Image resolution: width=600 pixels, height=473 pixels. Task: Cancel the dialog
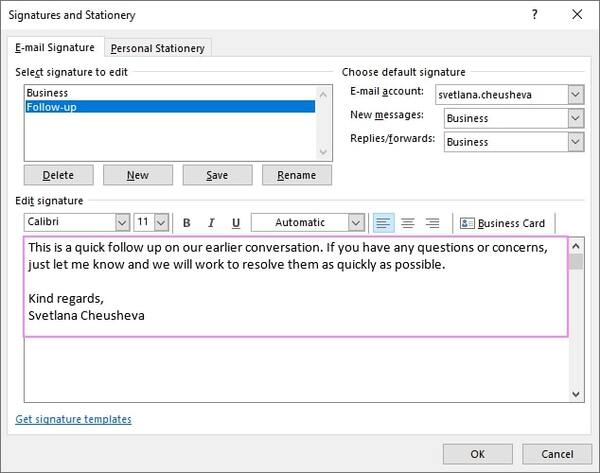coord(557,454)
